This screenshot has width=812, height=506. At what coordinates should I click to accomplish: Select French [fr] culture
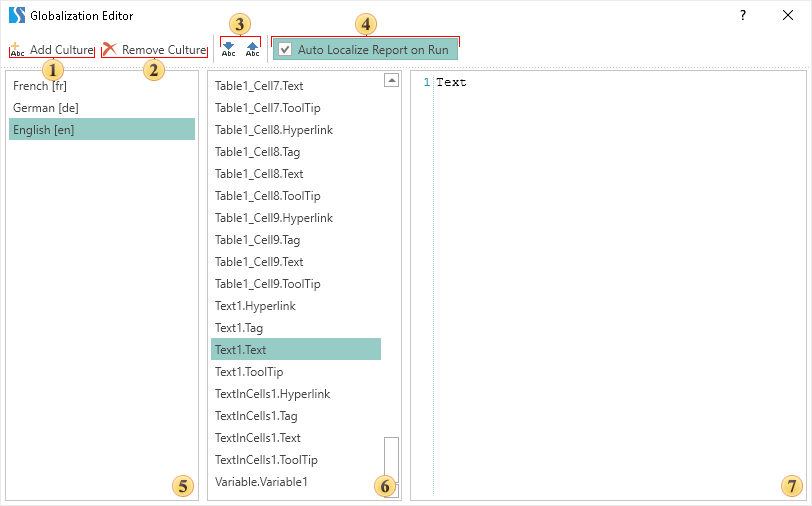40,86
